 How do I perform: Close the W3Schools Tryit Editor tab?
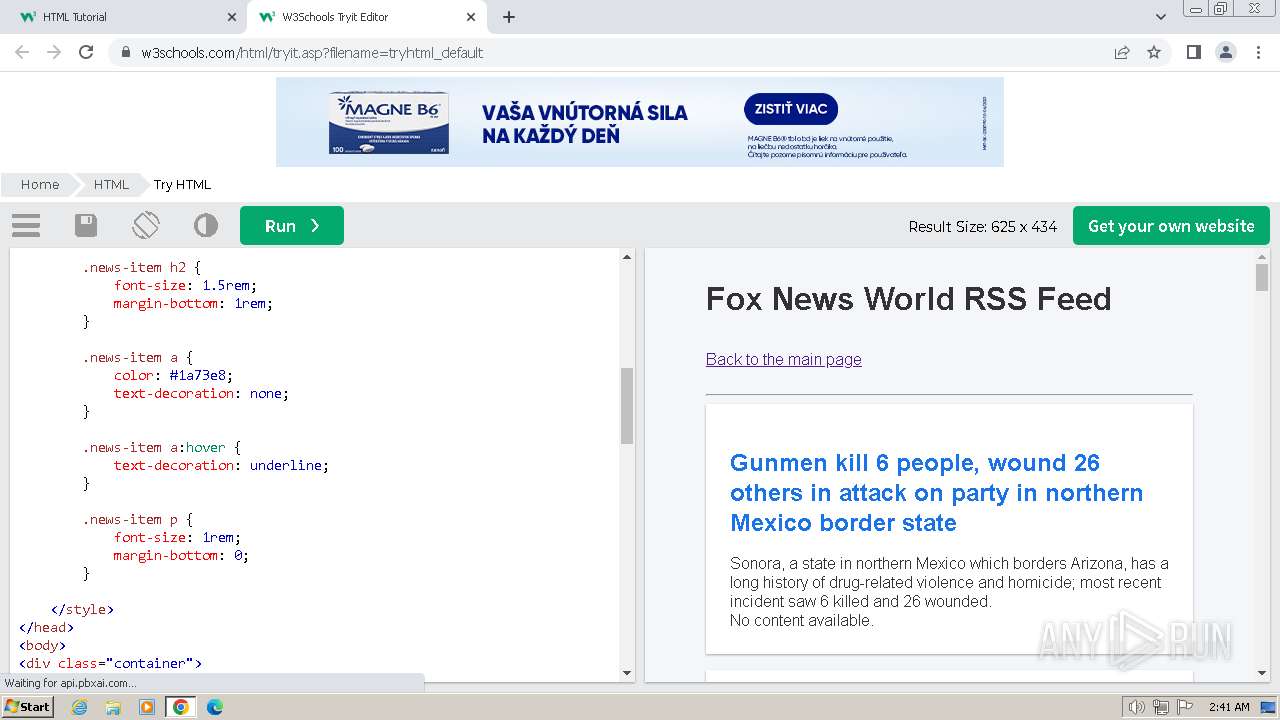[x=471, y=17]
